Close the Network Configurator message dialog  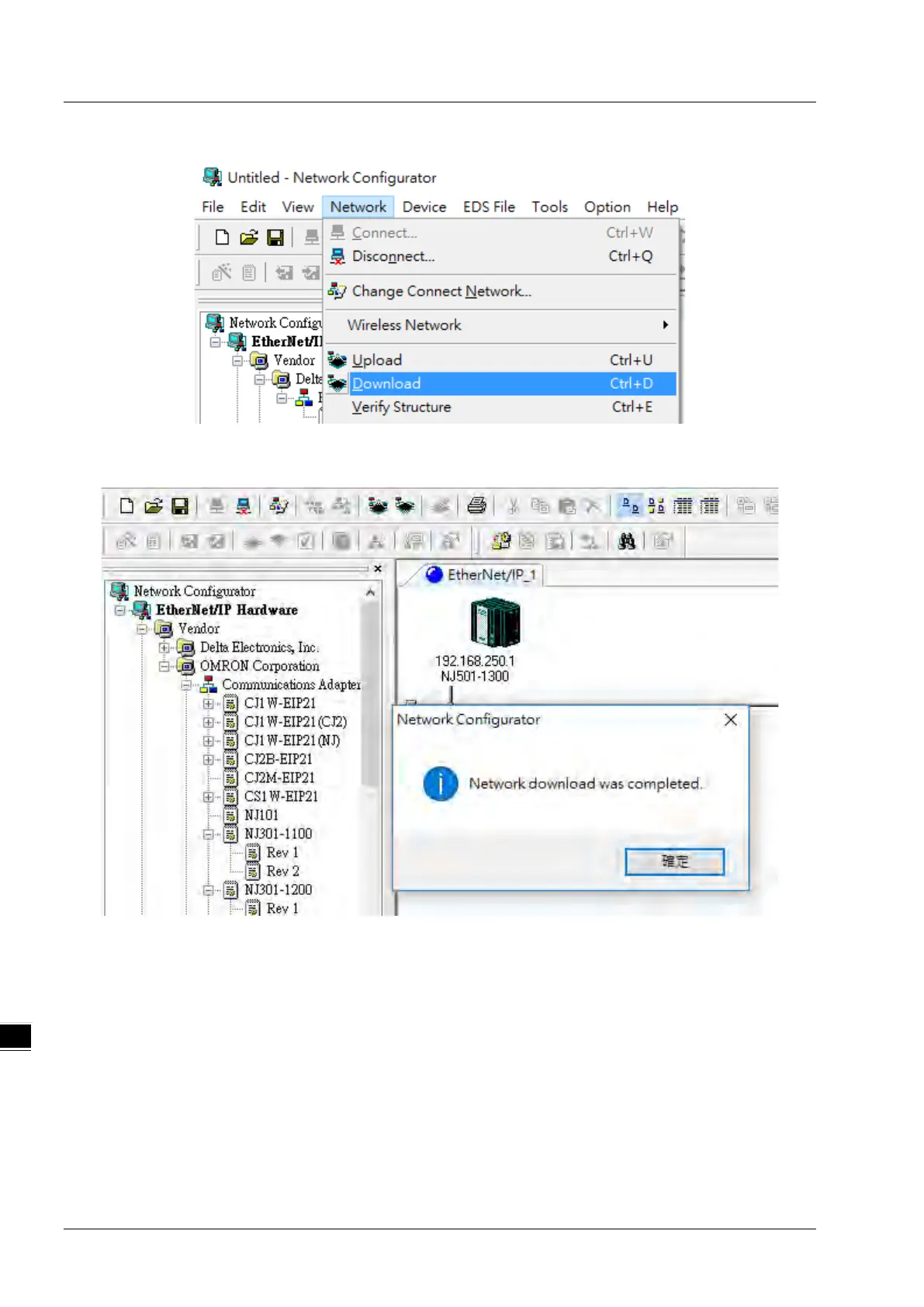click(x=731, y=719)
